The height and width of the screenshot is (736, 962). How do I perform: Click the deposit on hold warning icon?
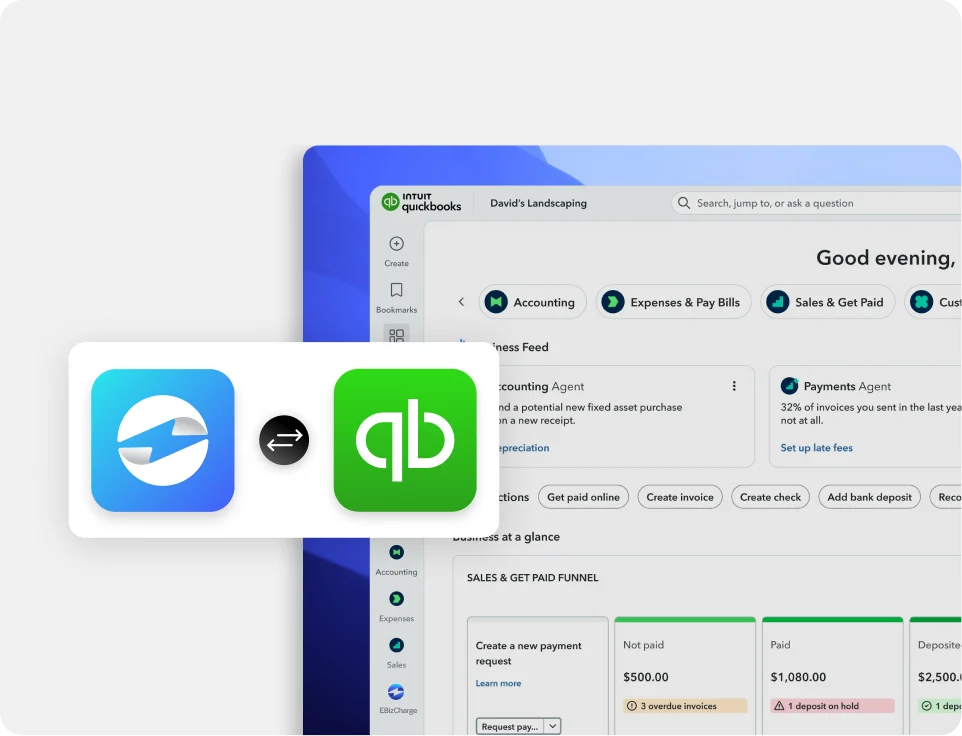click(x=779, y=706)
